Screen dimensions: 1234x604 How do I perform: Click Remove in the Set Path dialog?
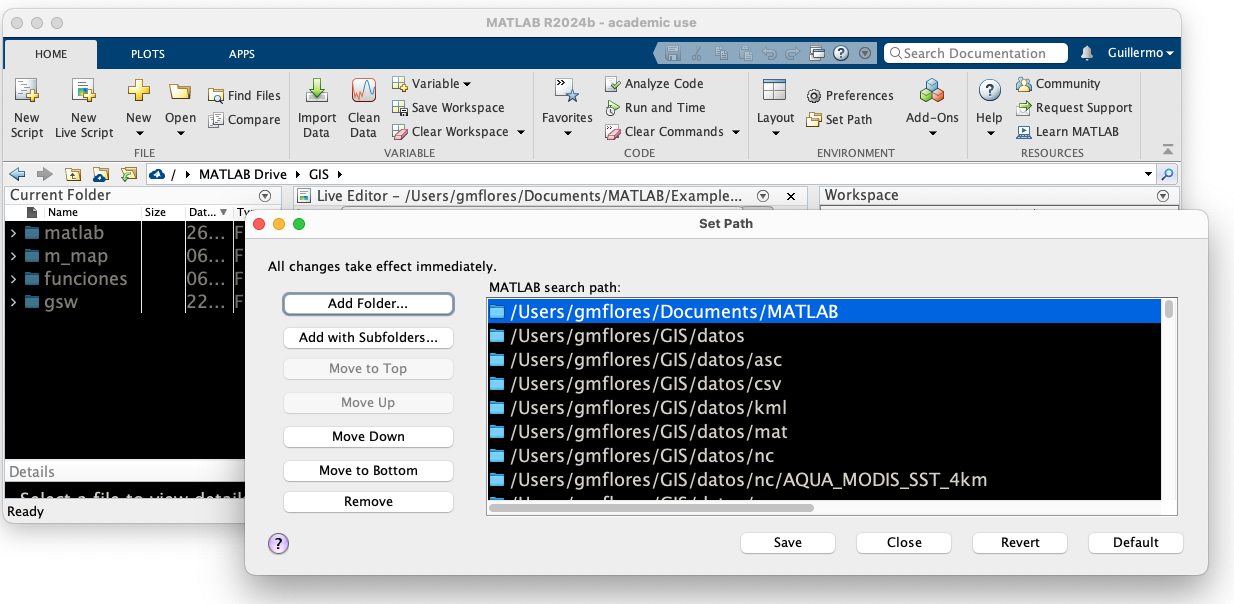click(x=368, y=502)
